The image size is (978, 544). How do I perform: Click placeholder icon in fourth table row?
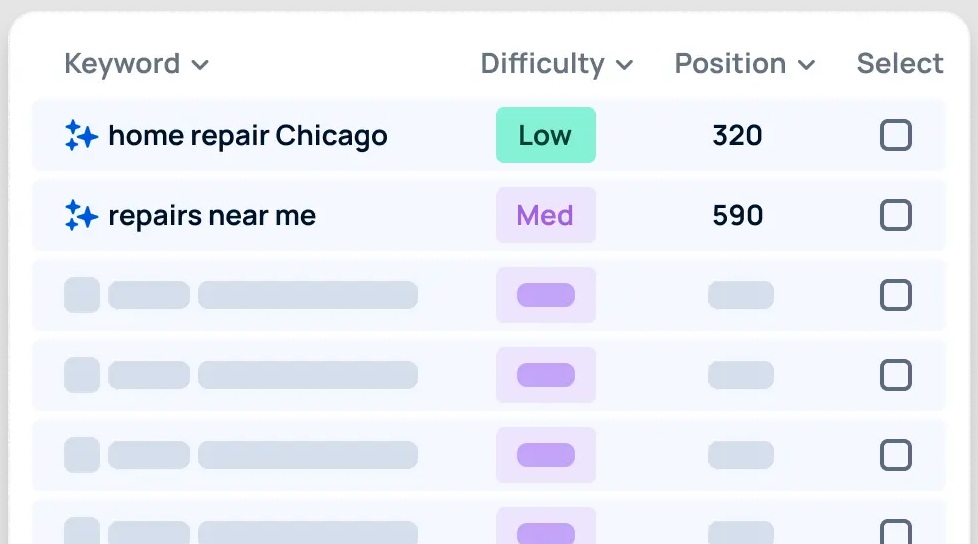82,375
